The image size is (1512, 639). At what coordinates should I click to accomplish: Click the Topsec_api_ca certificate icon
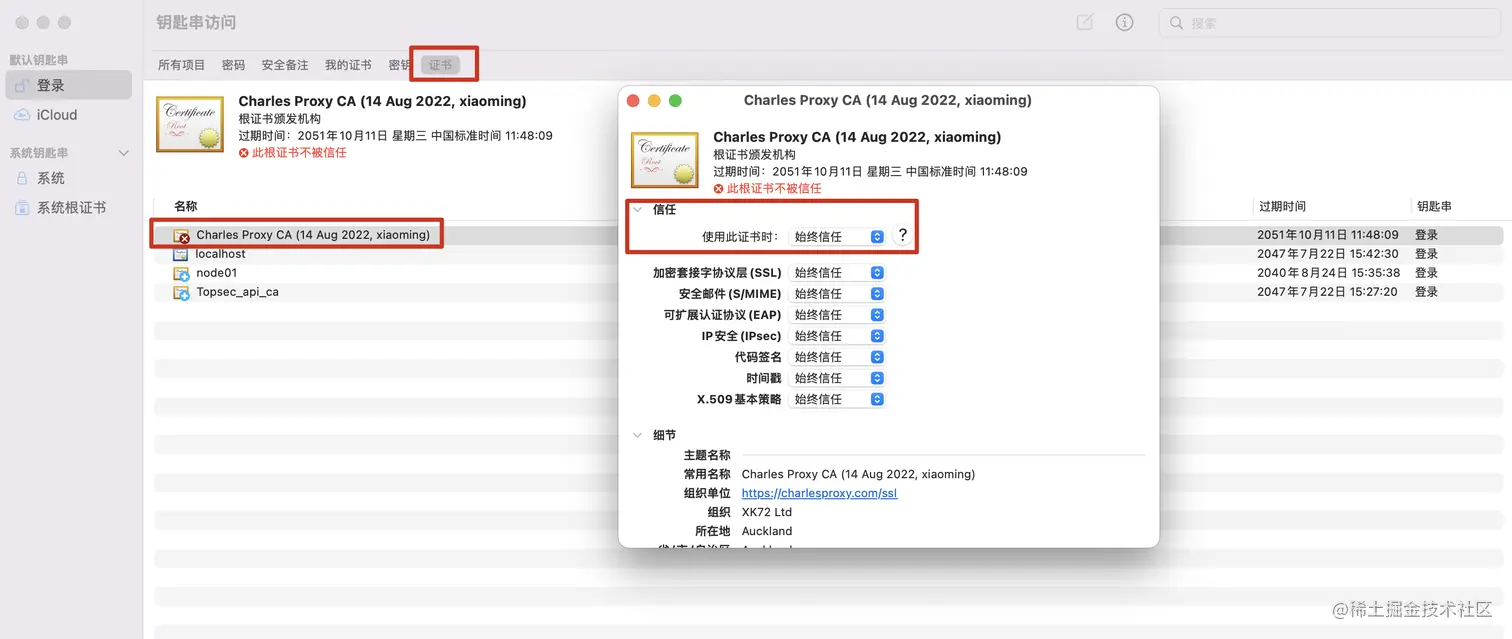(181, 292)
